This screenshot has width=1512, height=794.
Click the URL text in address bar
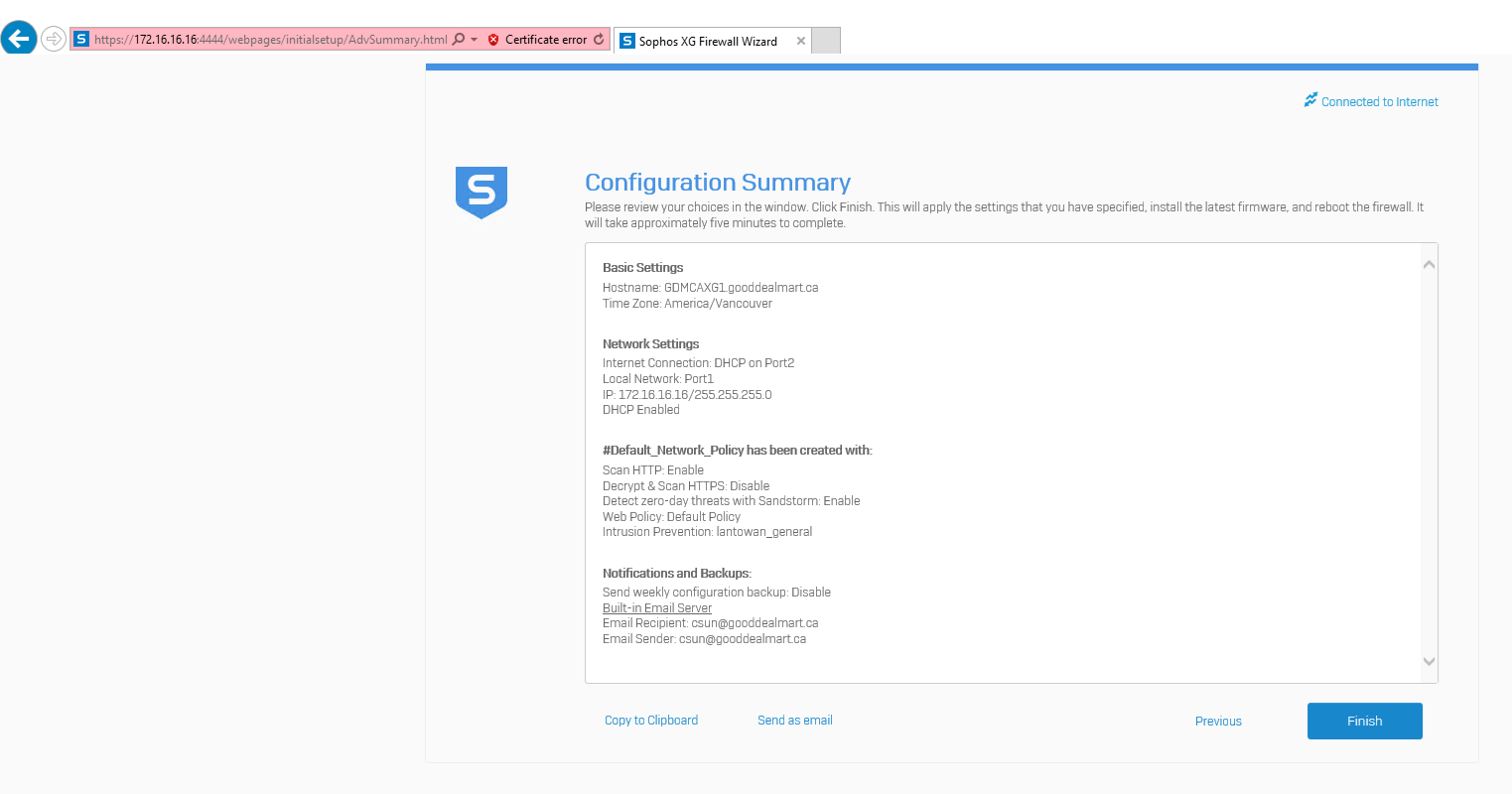point(271,40)
